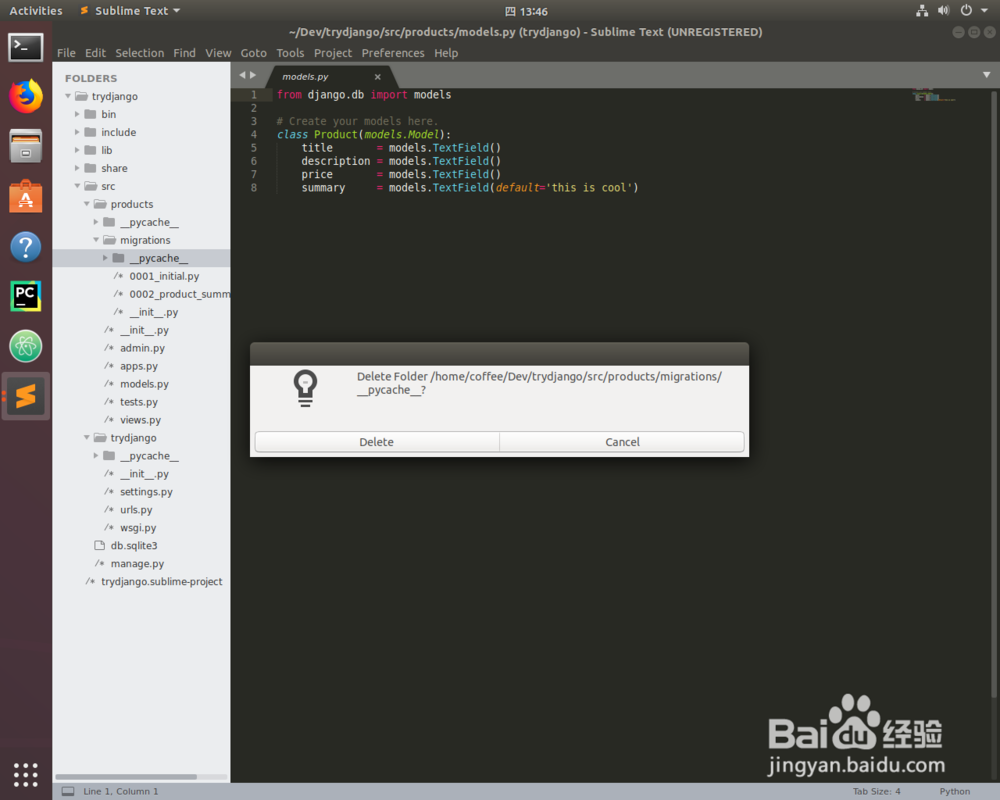Open 0001_initial.py in sidebar
Viewport: 1000px width, 800px height.
164,276
